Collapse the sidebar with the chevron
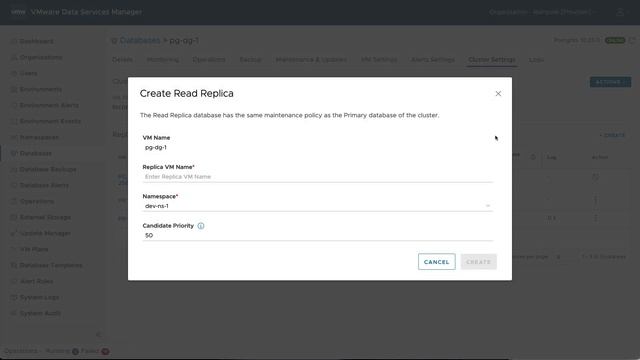The width and height of the screenshot is (640, 360). [x=98, y=335]
